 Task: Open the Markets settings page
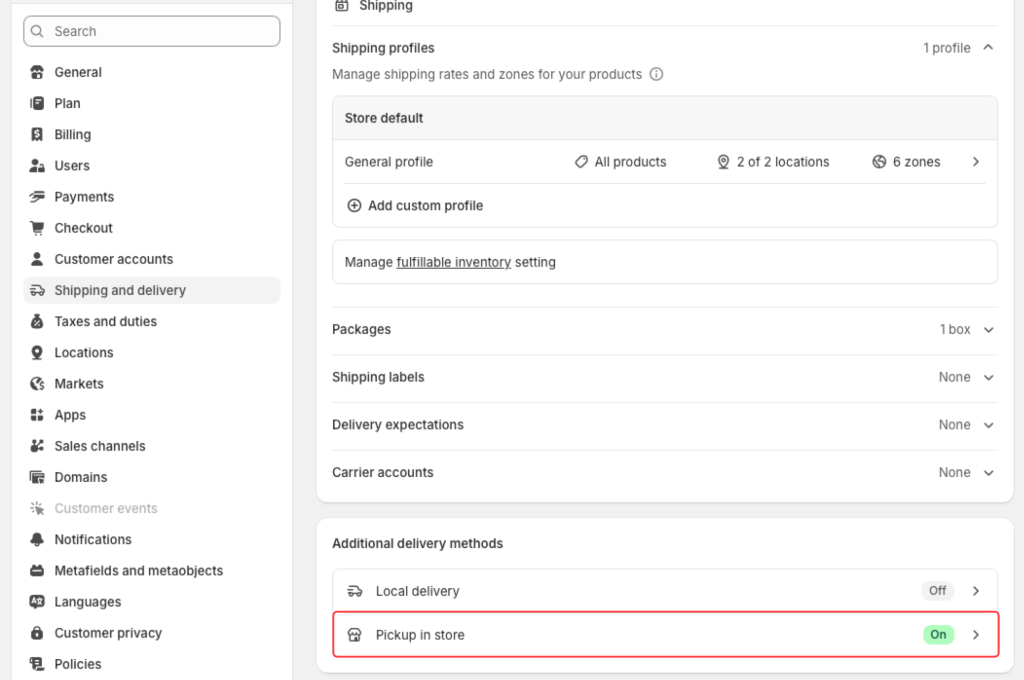coord(79,383)
